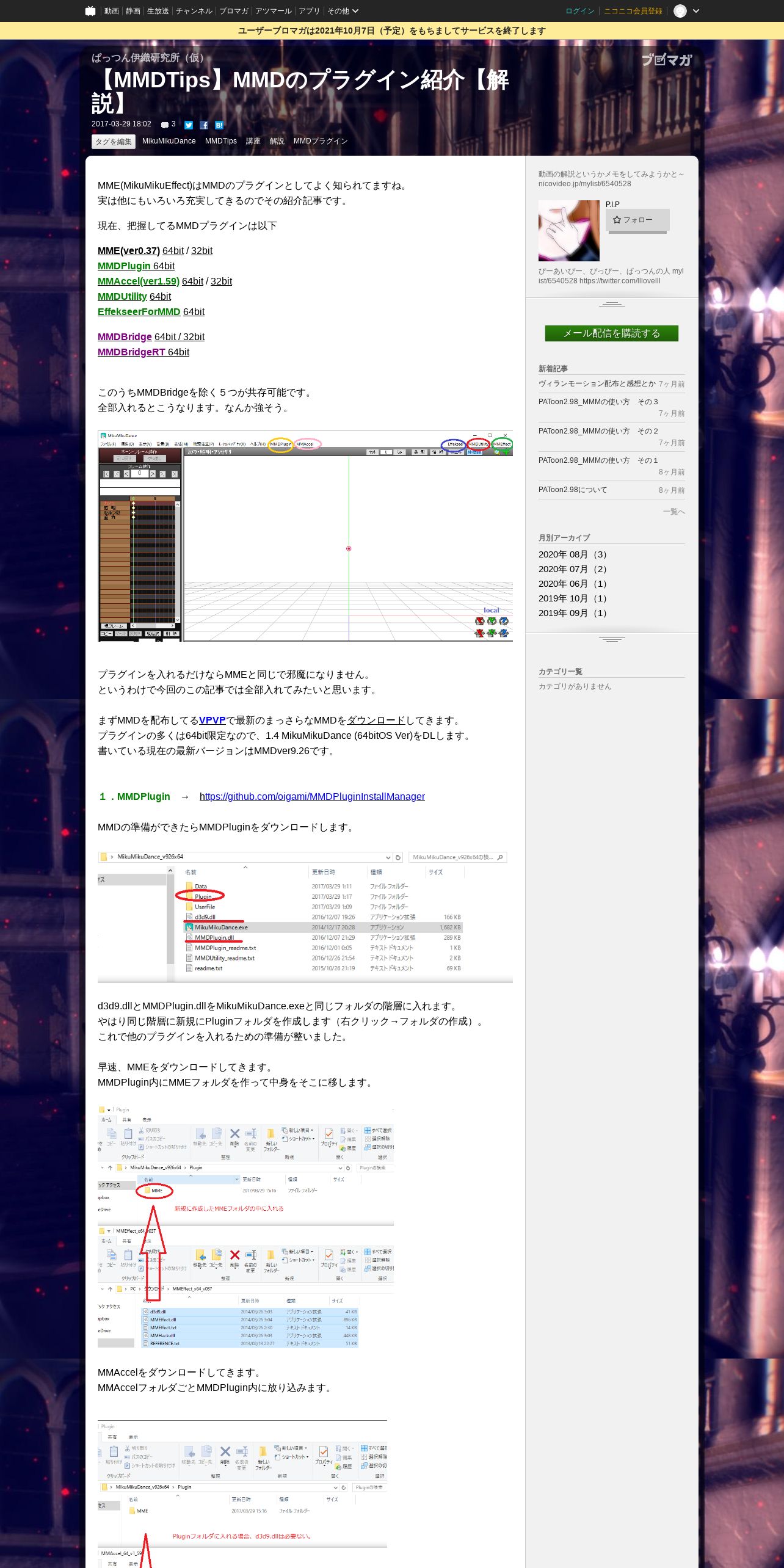Click the user avatar icon in header
Screen dimensions: 784x1568
point(680,11)
